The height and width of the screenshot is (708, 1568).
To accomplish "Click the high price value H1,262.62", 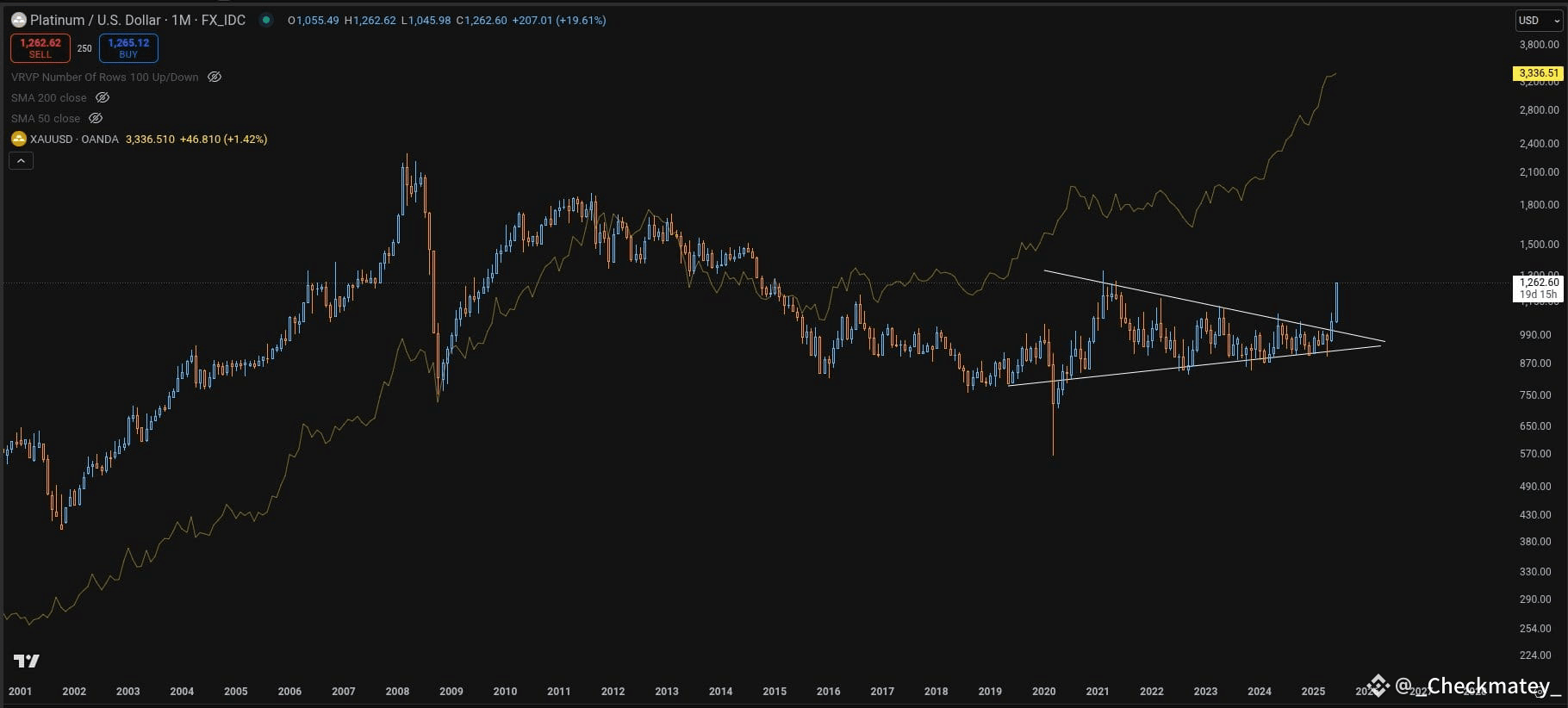I will point(370,20).
